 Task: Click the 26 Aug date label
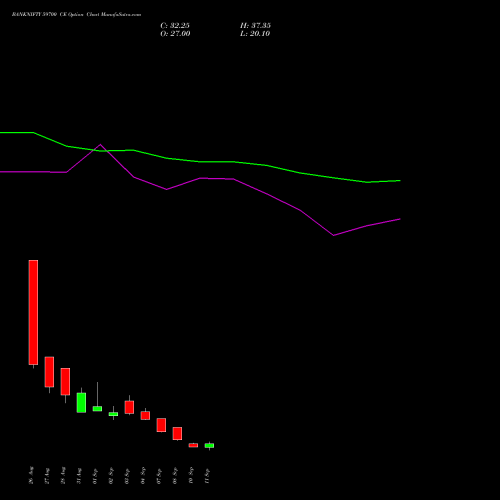pyautogui.click(x=32, y=475)
